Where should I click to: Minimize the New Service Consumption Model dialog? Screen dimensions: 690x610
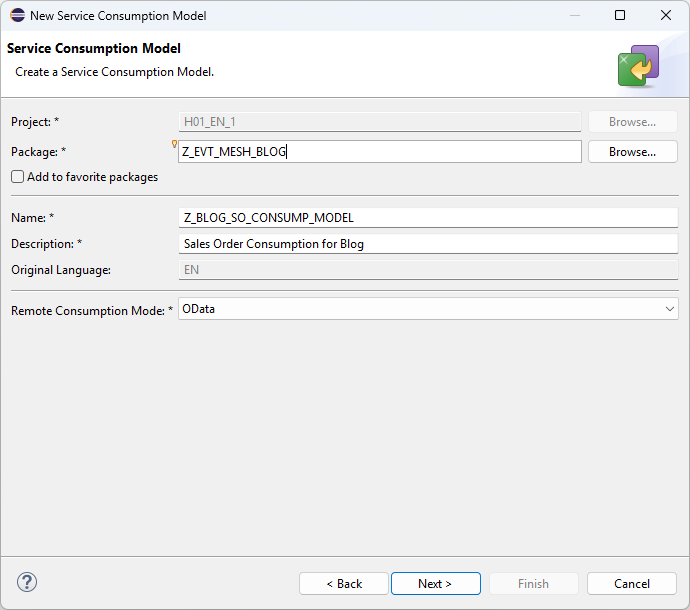pyautogui.click(x=574, y=16)
